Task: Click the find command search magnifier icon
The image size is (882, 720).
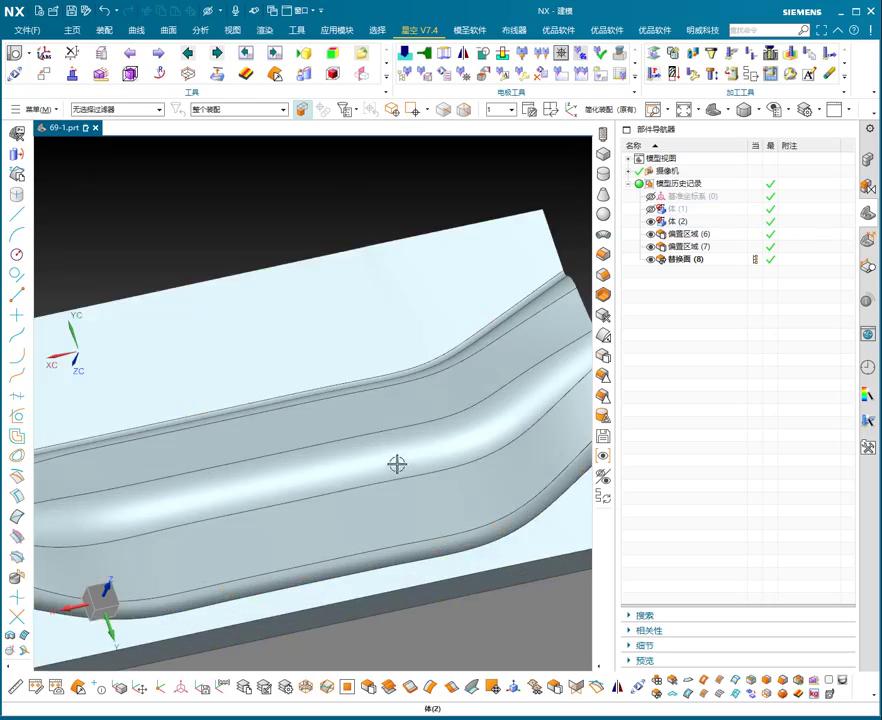Action: [803, 30]
